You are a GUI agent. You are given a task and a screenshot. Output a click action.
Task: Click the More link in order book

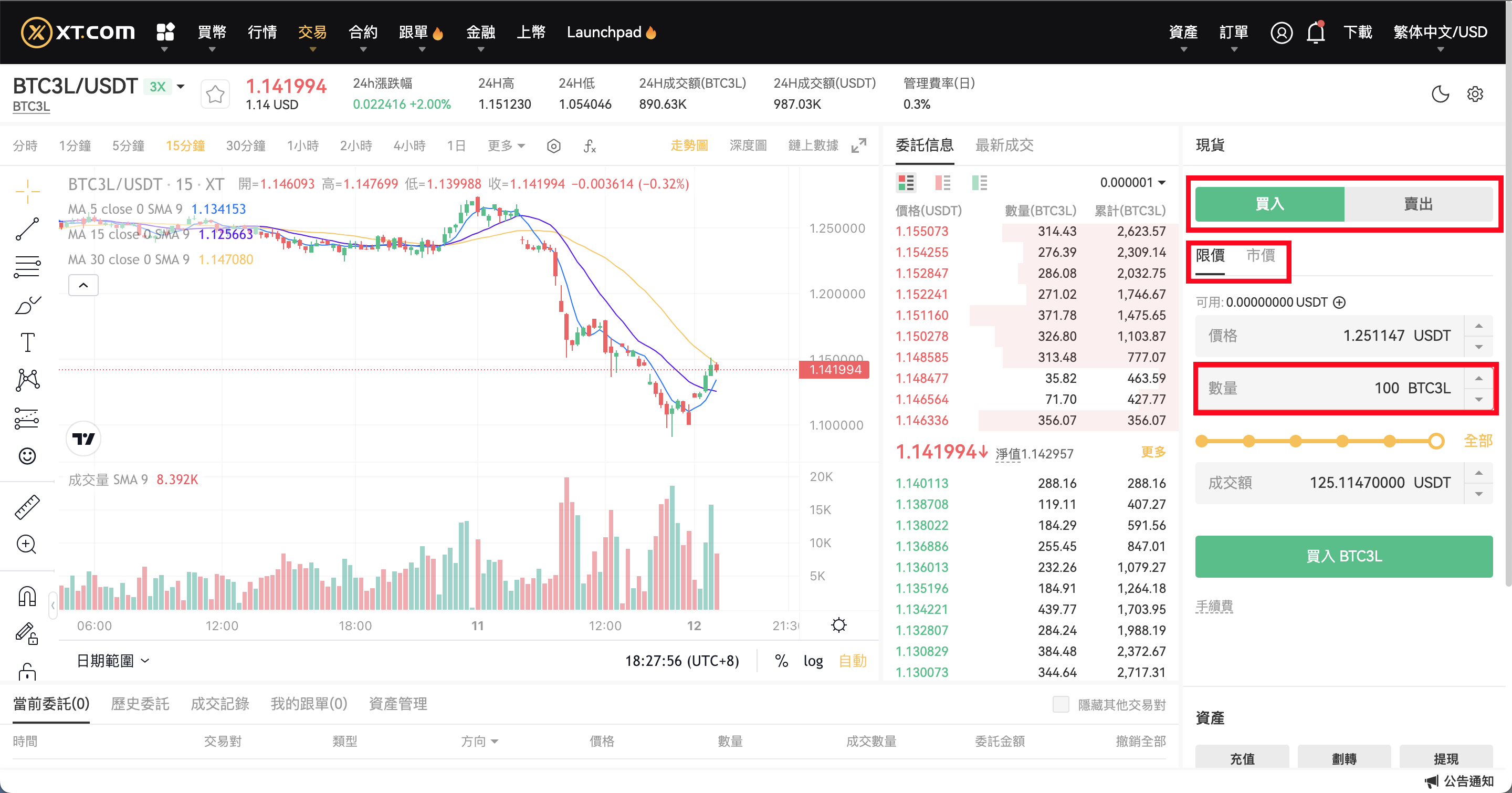coord(1153,452)
